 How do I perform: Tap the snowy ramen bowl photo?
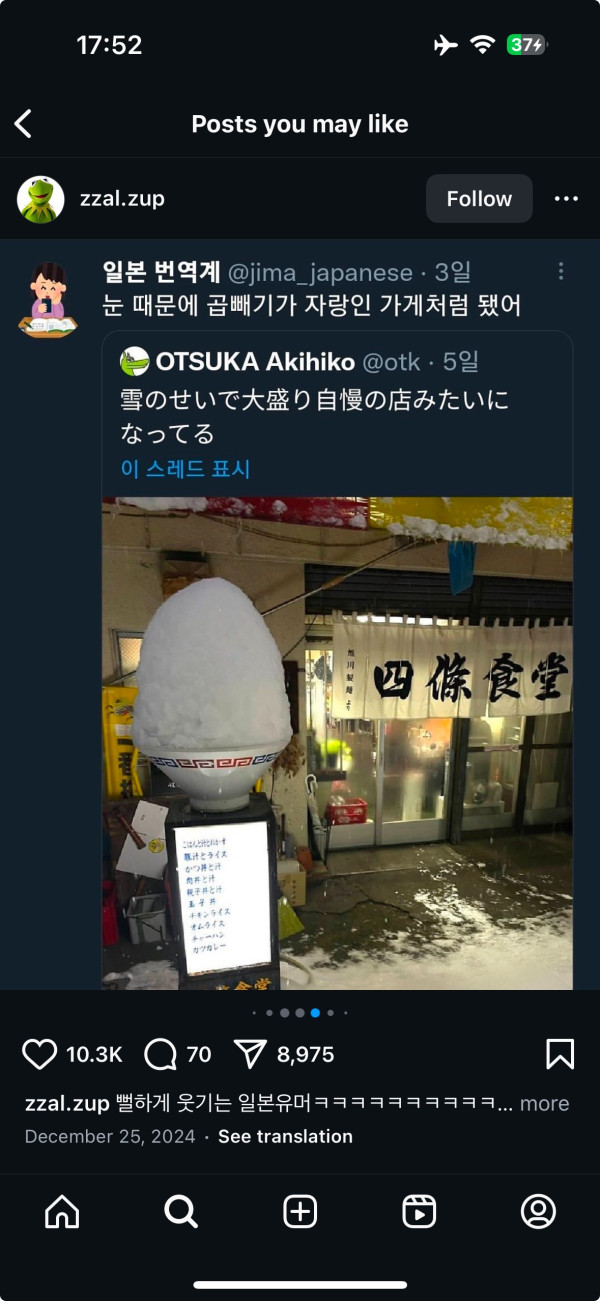tap(337, 743)
